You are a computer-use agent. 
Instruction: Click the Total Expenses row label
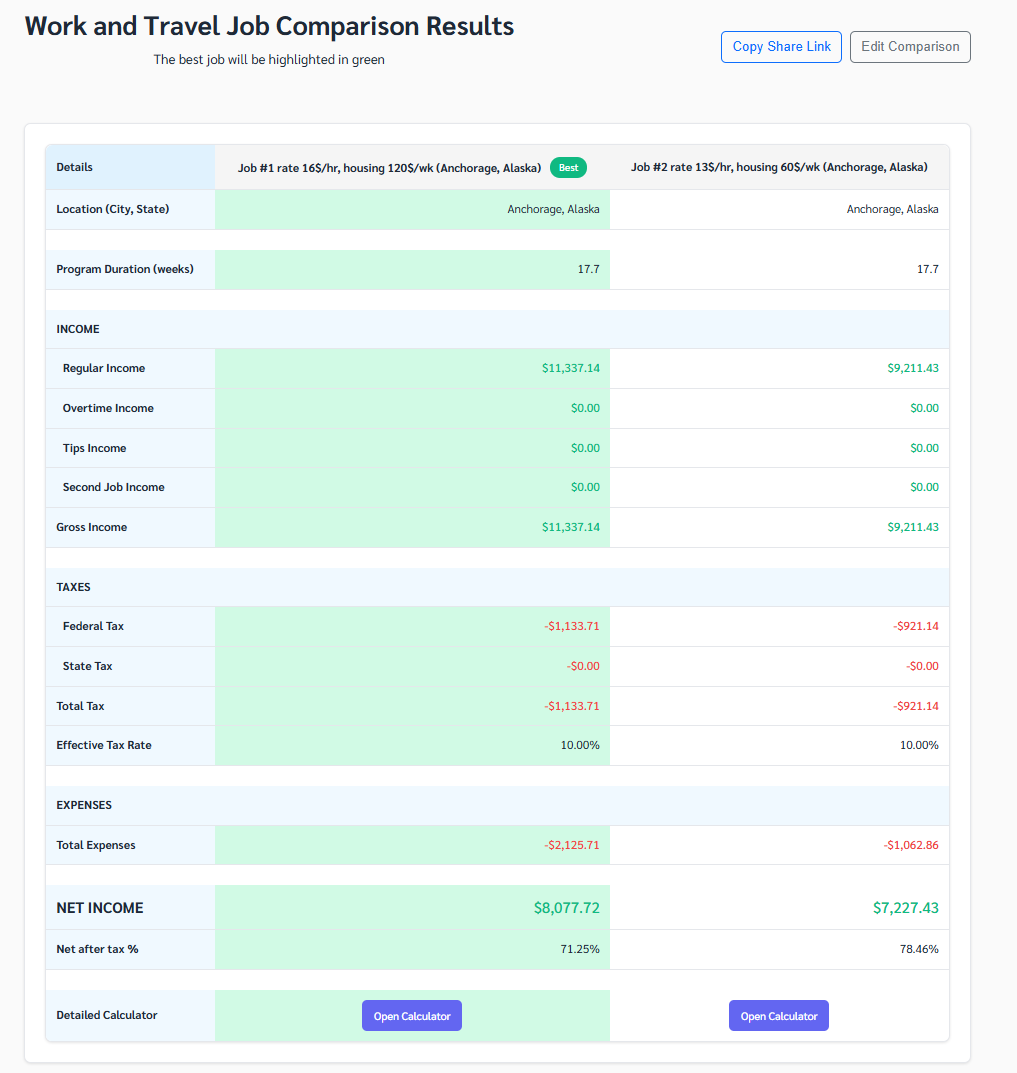coord(96,845)
